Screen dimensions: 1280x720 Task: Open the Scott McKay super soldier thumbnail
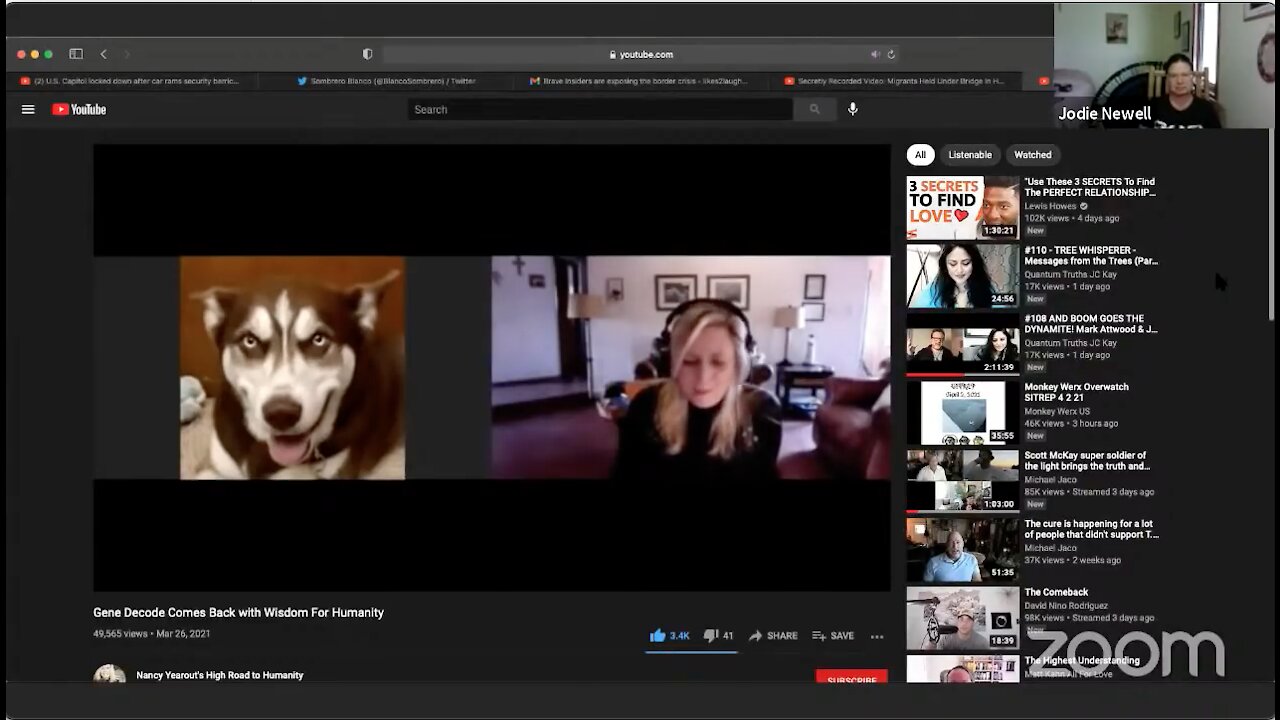coord(963,481)
